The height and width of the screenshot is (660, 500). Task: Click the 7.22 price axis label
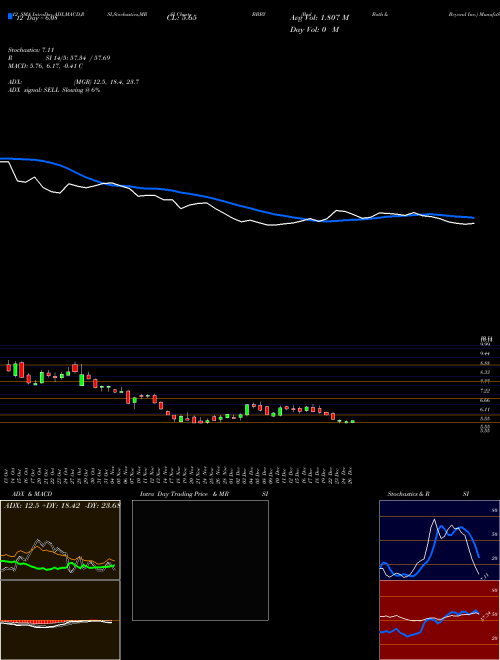pos(484,391)
